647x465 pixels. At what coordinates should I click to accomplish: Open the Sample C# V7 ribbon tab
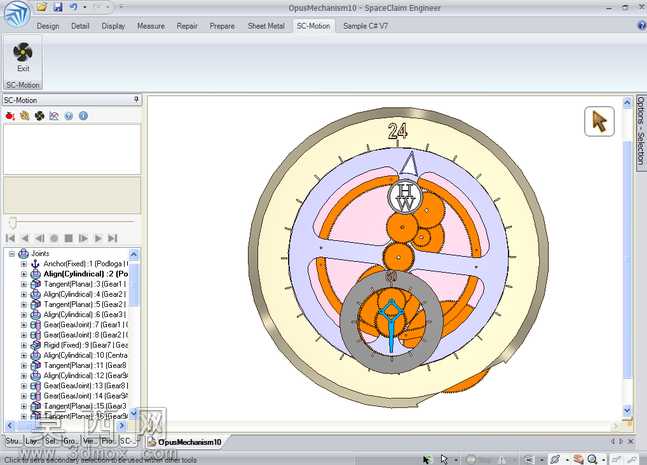point(365,26)
